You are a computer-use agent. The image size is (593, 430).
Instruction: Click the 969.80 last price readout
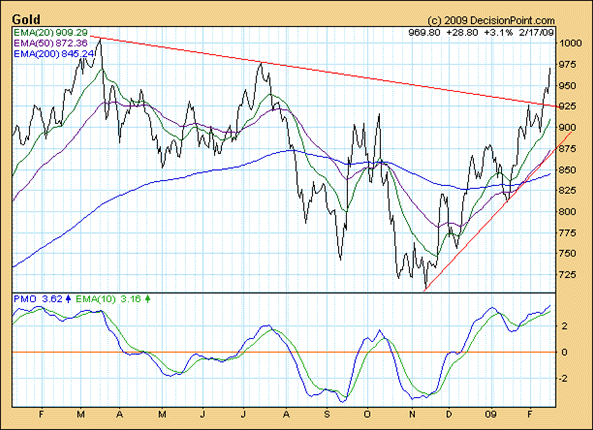[424, 33]
